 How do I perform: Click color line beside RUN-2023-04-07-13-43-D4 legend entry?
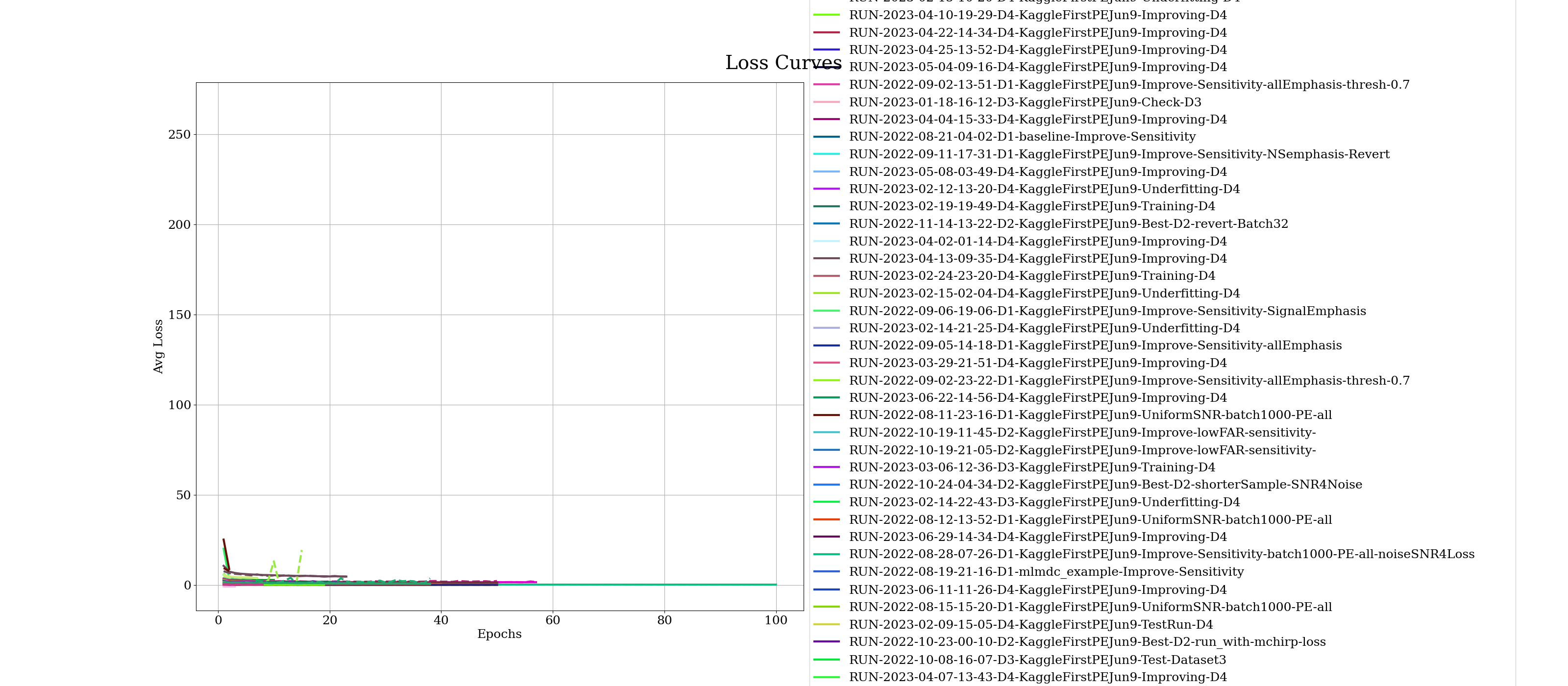(827, 677)
